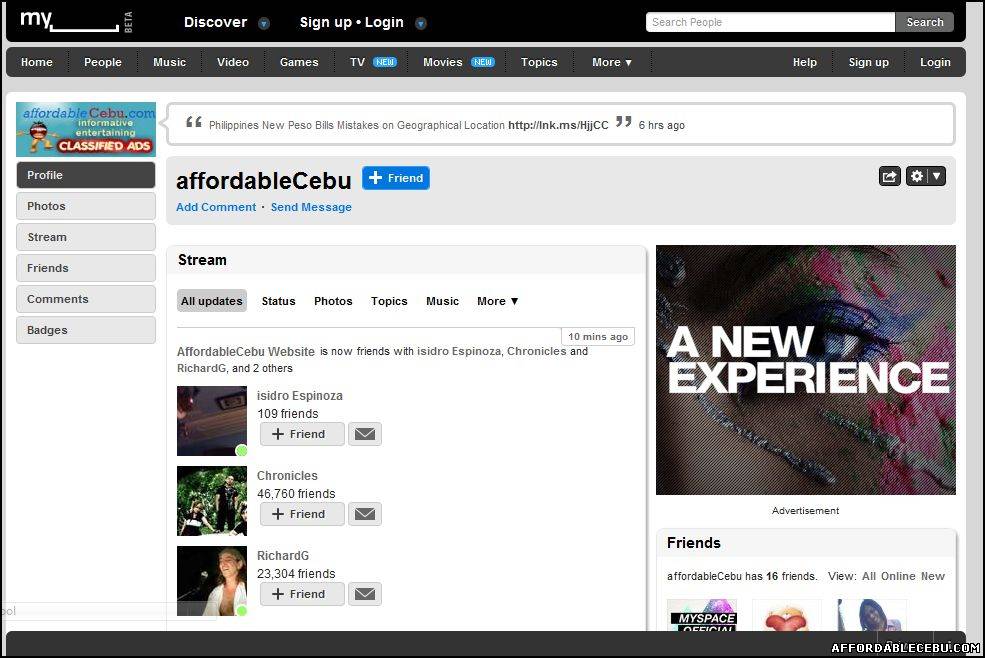Viewport: 985px width, 658px height.
Task: Select the Friends sidebar tab
Action: click(x=86, y=268)
